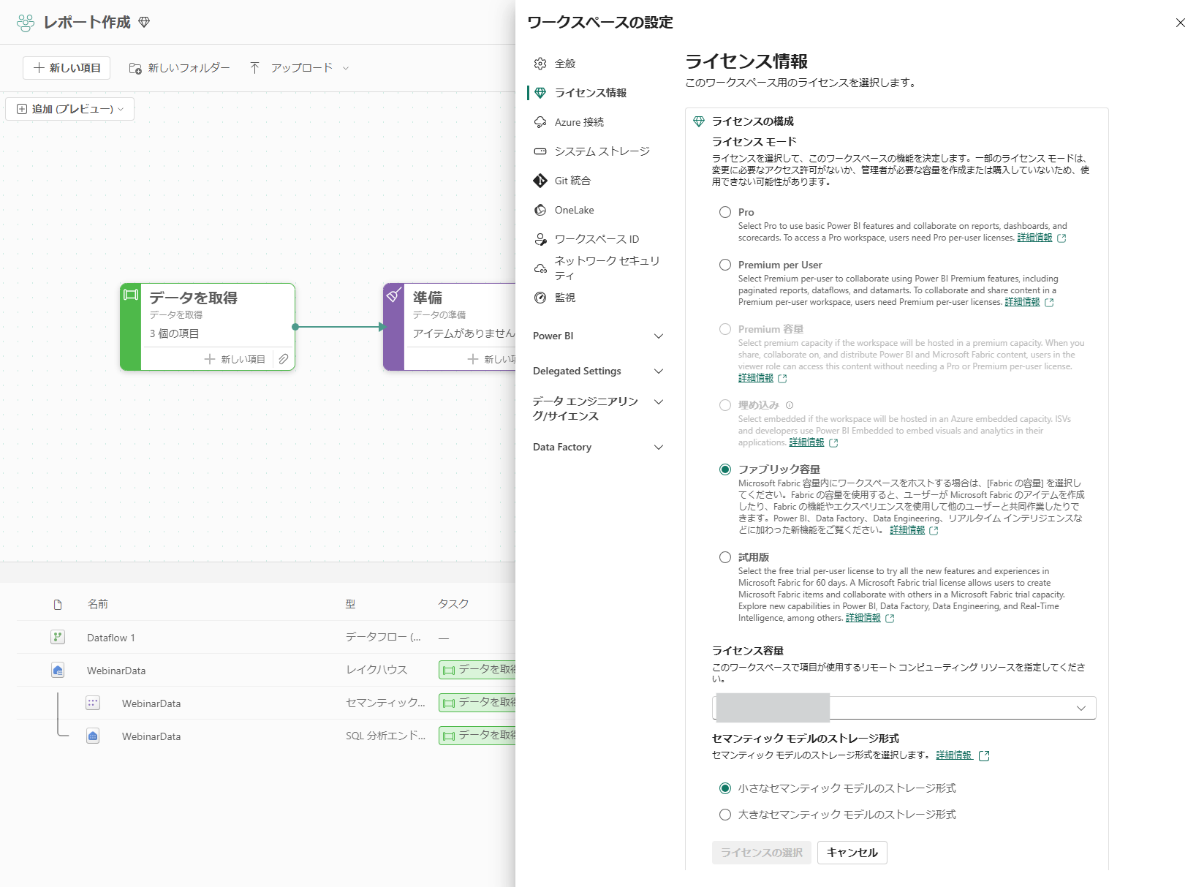
Task: Click the WebinarData semantic model icon
Action: pos(92,703)
